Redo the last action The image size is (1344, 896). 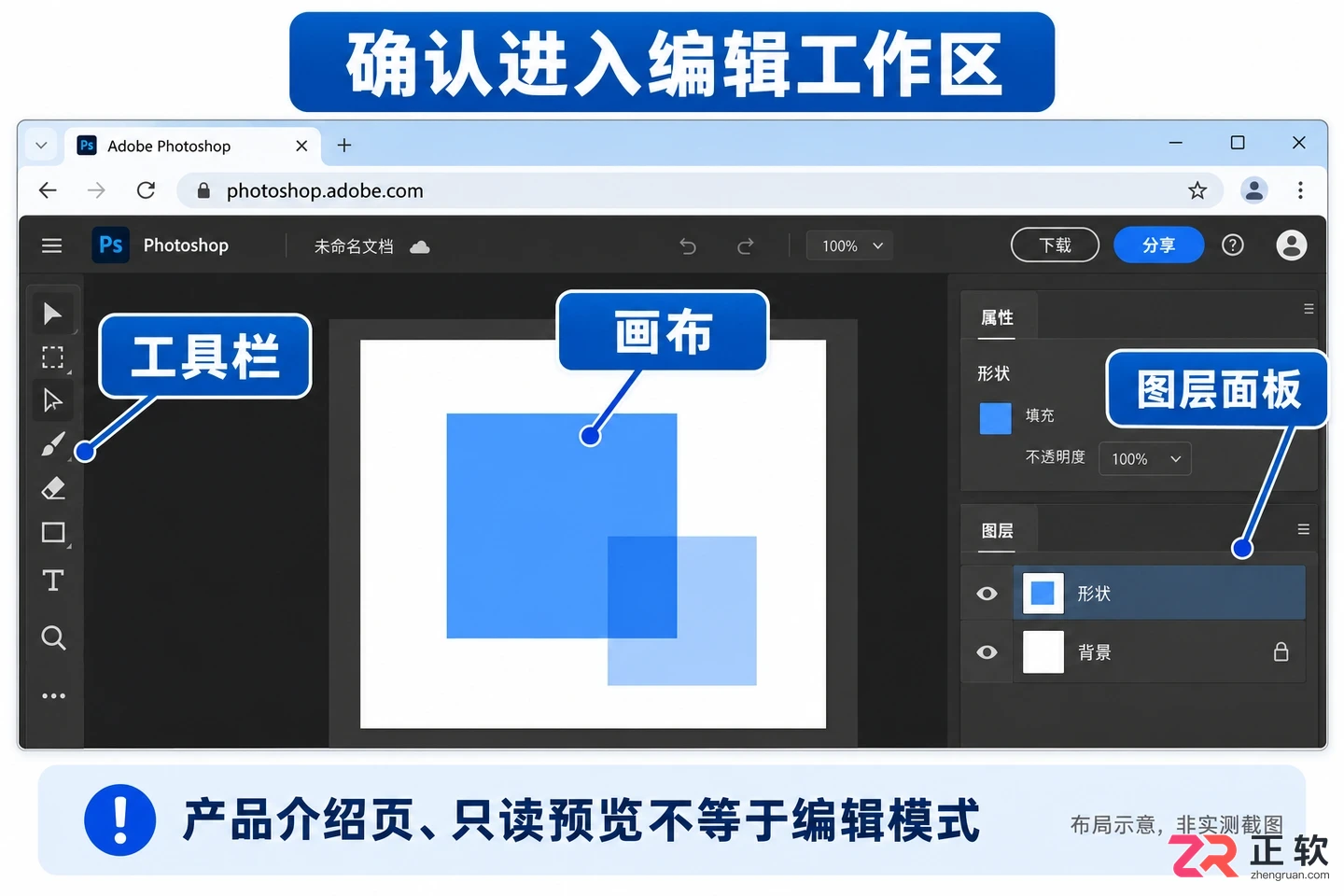coord(745,246)
